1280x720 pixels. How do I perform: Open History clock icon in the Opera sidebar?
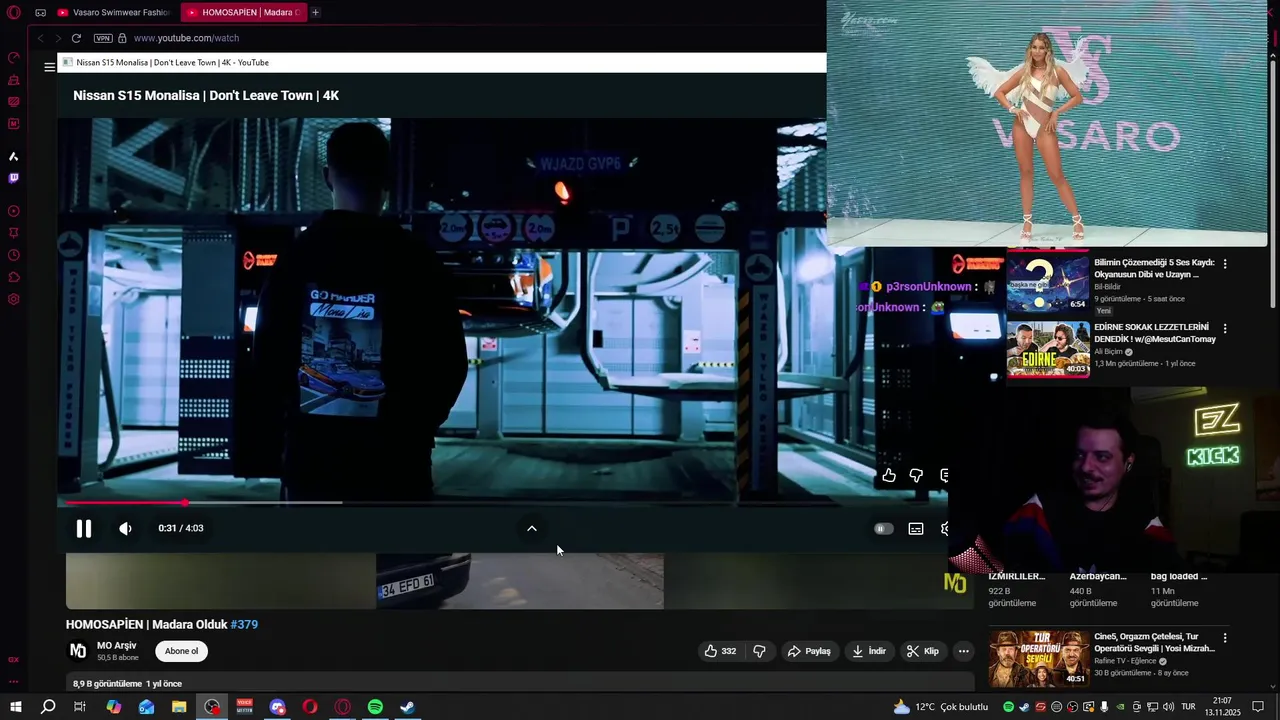pos(14,254)
